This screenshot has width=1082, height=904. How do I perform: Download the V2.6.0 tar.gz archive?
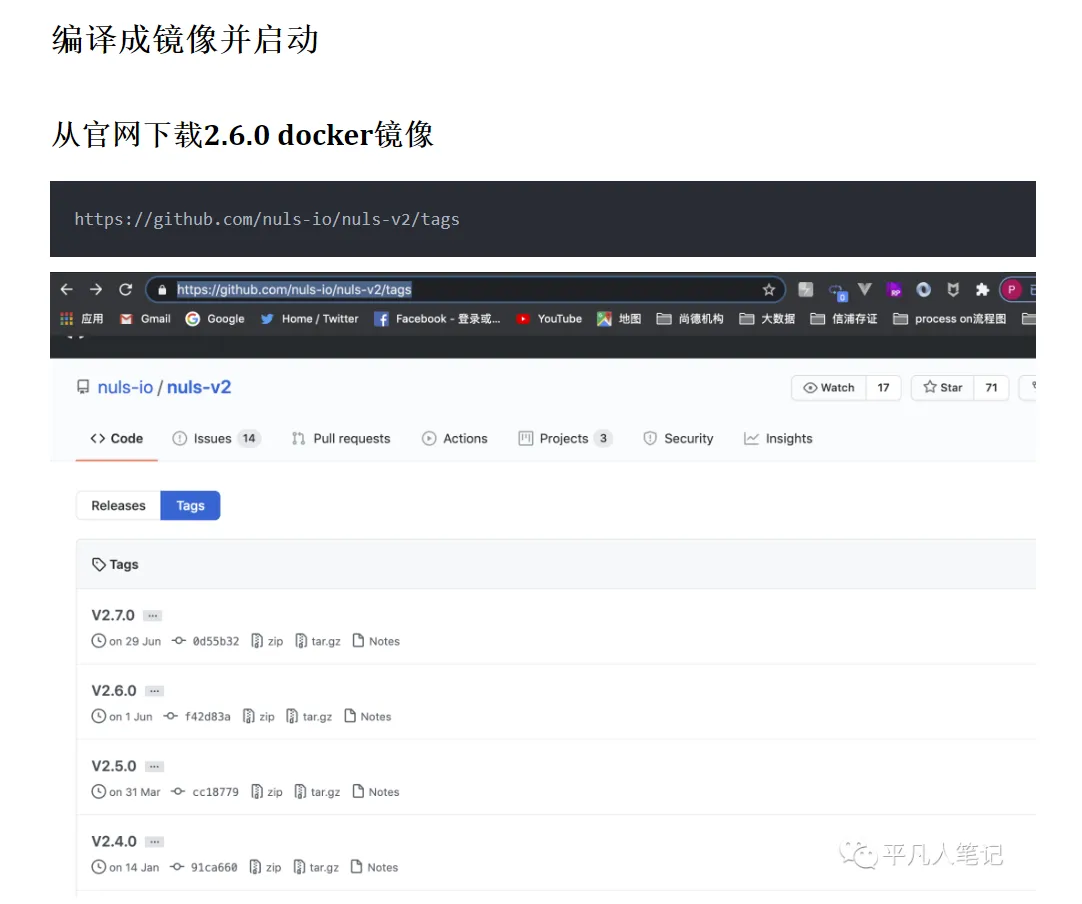point(309,716)
